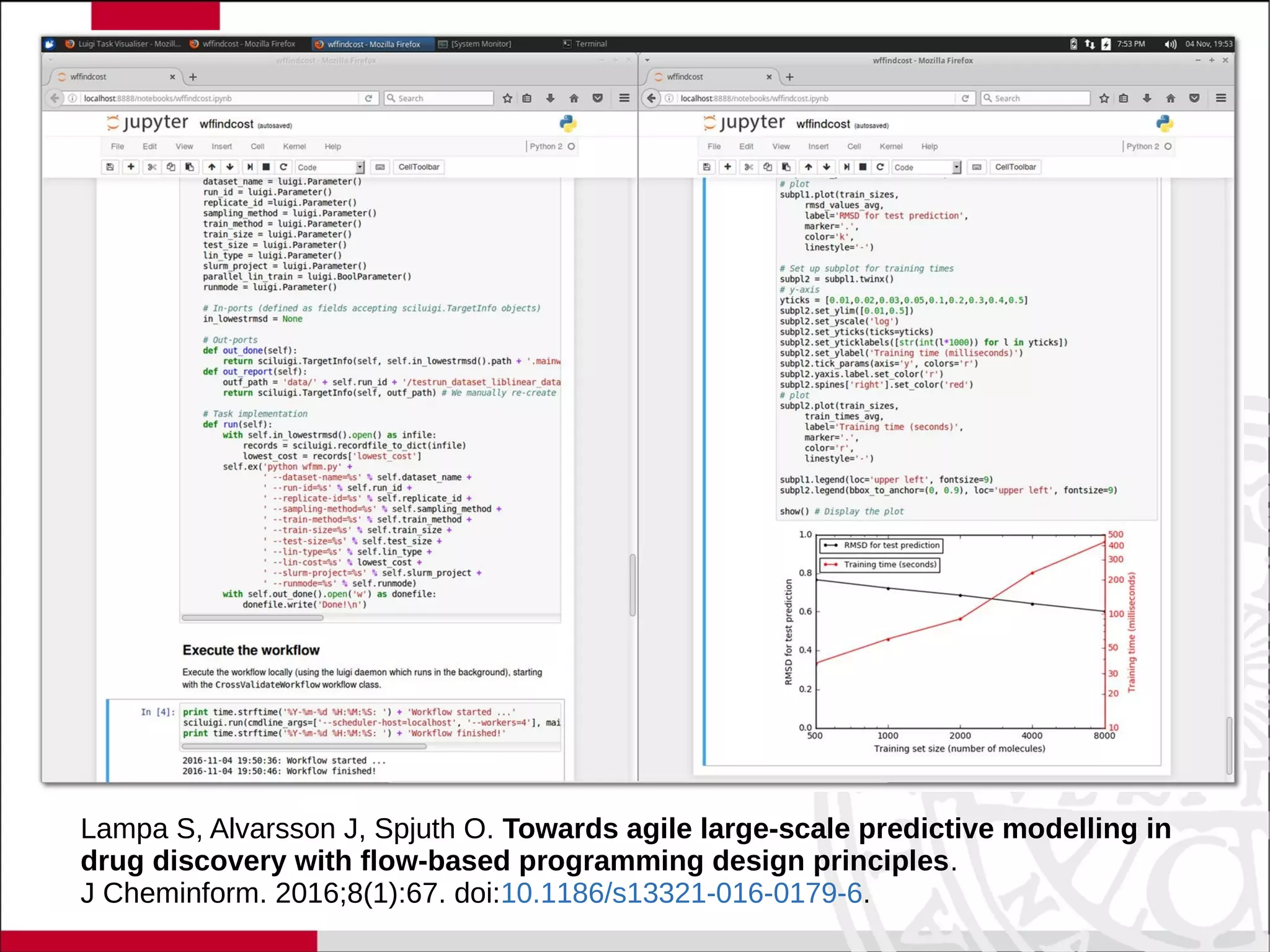Save the notebook in the right Jupyter window
The height and width of the screenshot is (952, 1270).
tap(706, 167)
